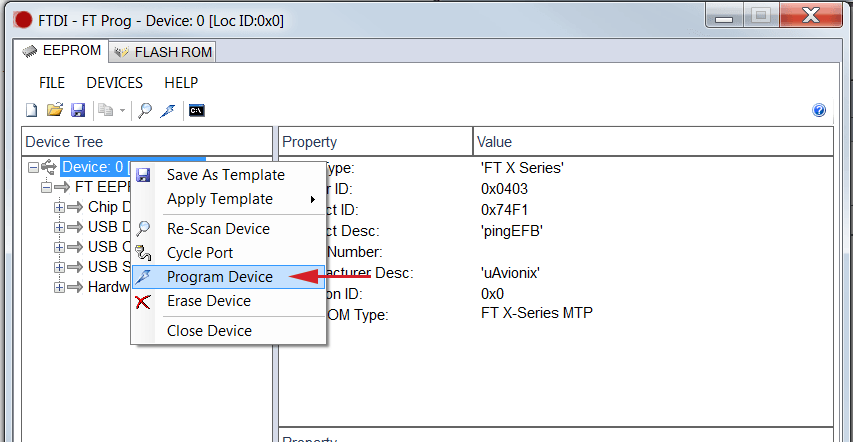The width and height of the screenshot is (853, 442).
Task: Open the DEVICES menu
Action: [114, 83]
